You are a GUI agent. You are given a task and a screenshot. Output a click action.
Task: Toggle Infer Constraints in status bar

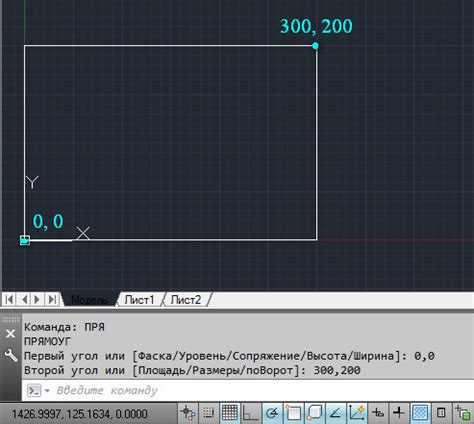(x=188, y=413)
